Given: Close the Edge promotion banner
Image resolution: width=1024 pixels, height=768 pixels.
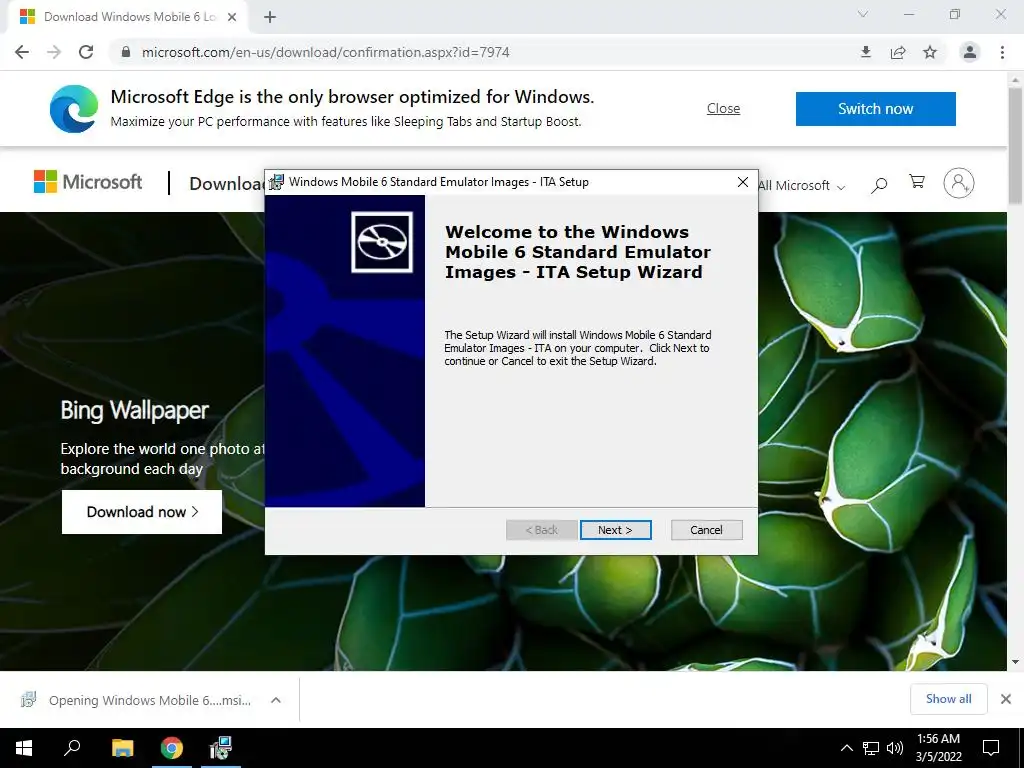Looking at the screenshot, I should 723,108.
